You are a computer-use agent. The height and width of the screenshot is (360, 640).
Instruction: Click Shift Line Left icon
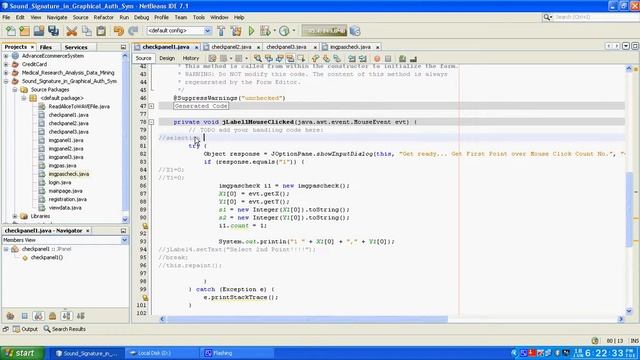(x=352, y=59)
